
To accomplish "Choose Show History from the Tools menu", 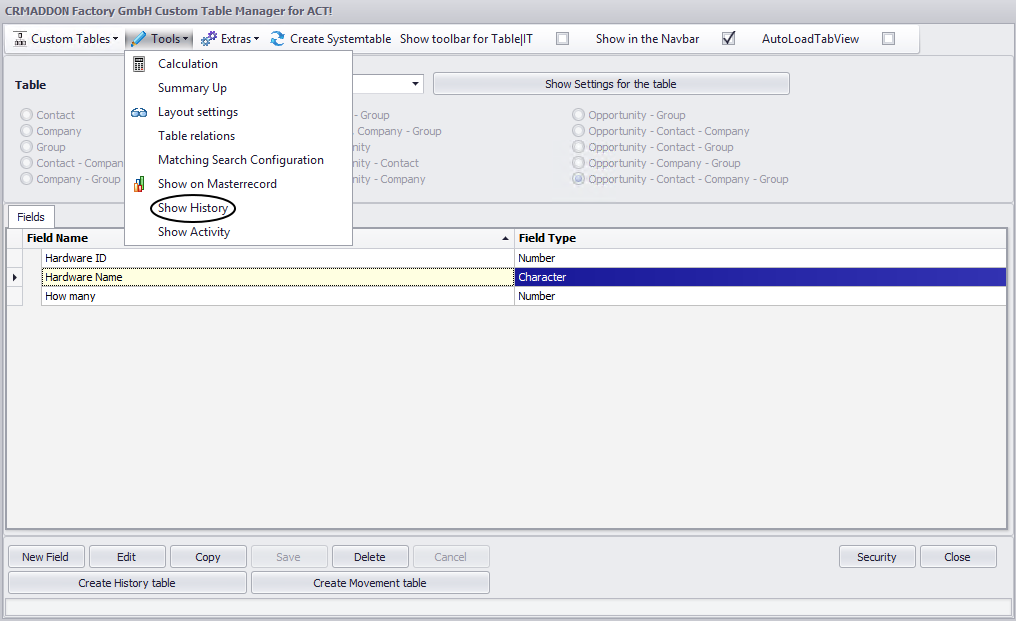I will [x=192, y=208].
